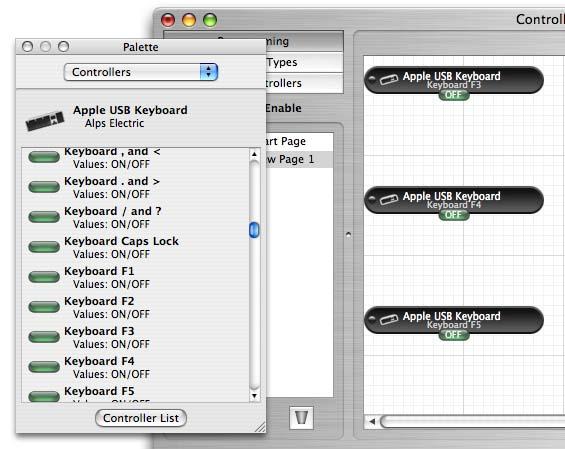Click the 'Keyboard F4' palette entry text
565x449 pixels.
pyautogui.click(x=99, y=361)
